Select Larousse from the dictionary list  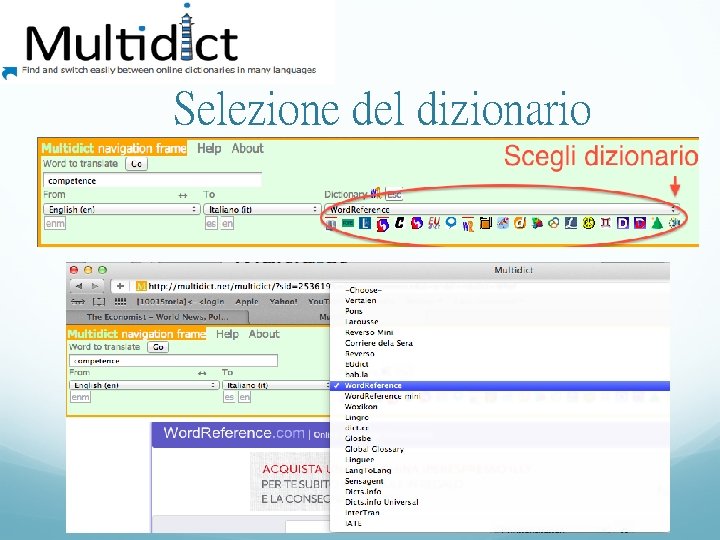(361, 321)
